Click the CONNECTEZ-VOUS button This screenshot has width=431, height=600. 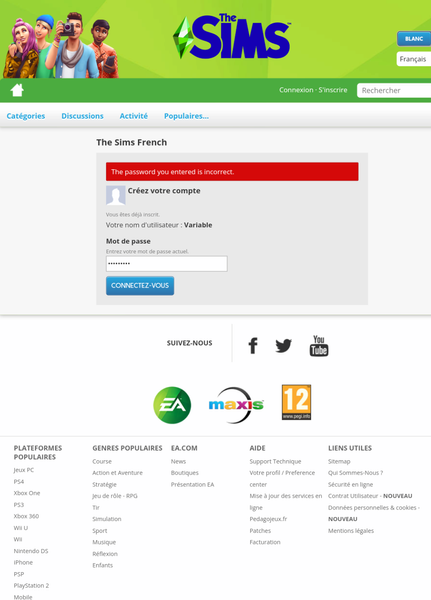(x=140, y=285)
